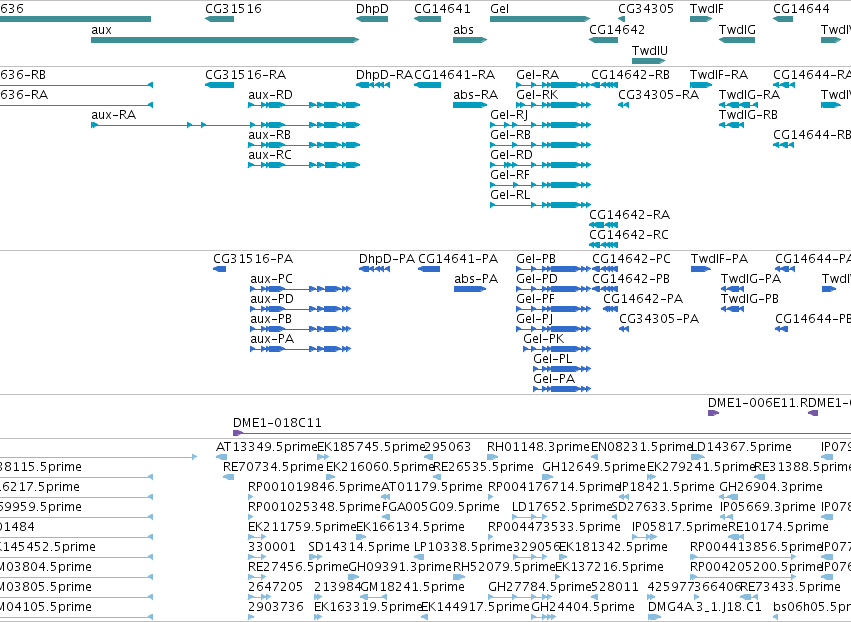Select the CG34305-RA transcript
The image size is (851, 622).
[624, 105]
